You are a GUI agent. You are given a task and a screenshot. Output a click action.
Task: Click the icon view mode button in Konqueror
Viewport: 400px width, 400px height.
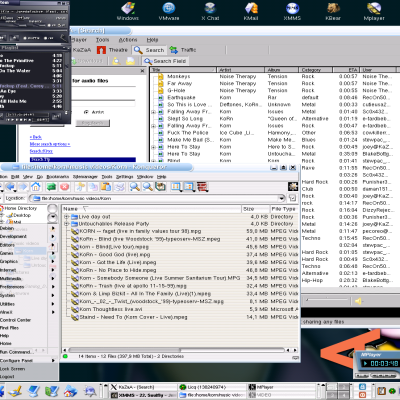pyautogui.click(x=176, y=187)
